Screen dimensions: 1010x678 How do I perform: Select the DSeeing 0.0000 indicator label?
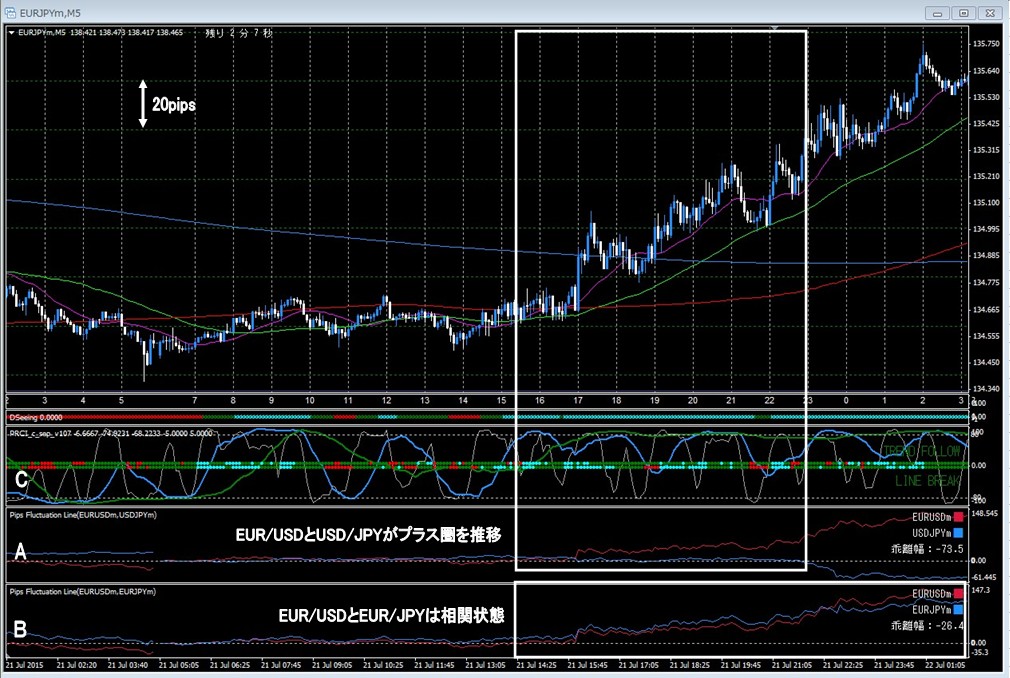[x=36, y=417]
